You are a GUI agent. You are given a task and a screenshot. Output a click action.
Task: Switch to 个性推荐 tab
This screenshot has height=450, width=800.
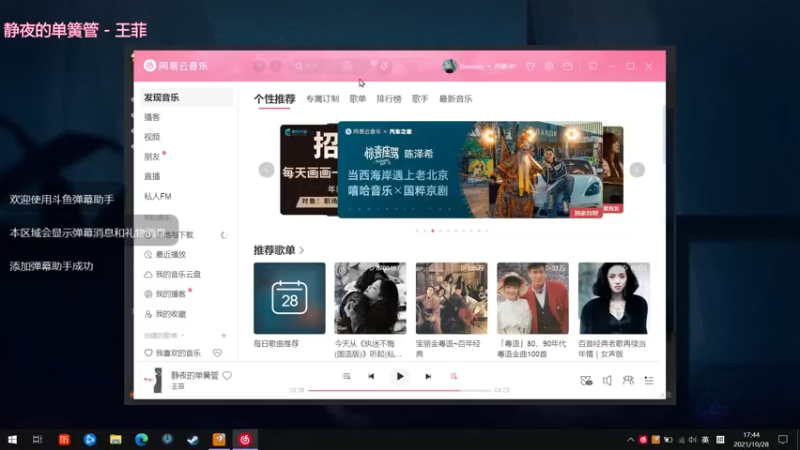tap(274, 99)
